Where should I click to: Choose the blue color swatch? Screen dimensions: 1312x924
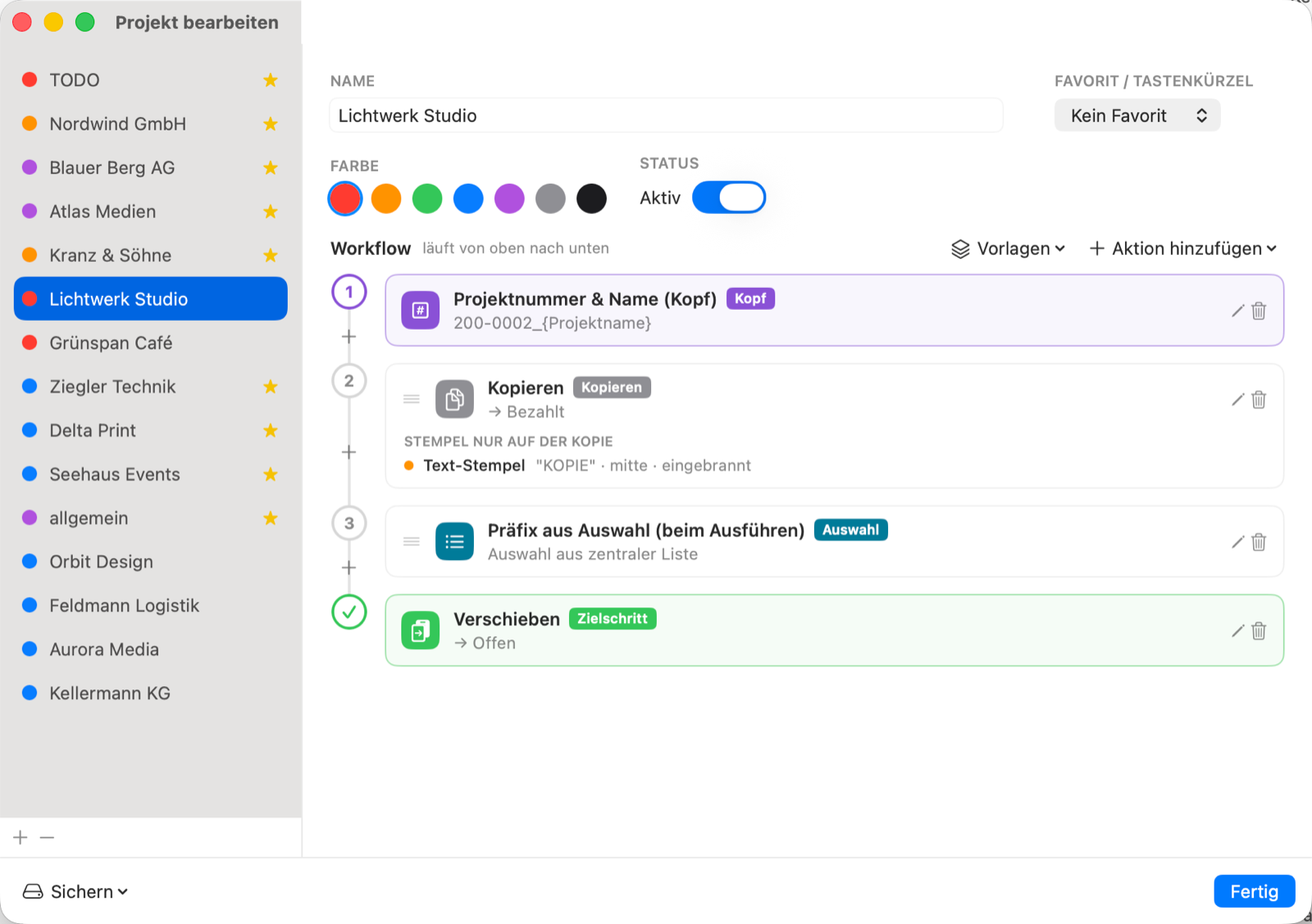468,198
